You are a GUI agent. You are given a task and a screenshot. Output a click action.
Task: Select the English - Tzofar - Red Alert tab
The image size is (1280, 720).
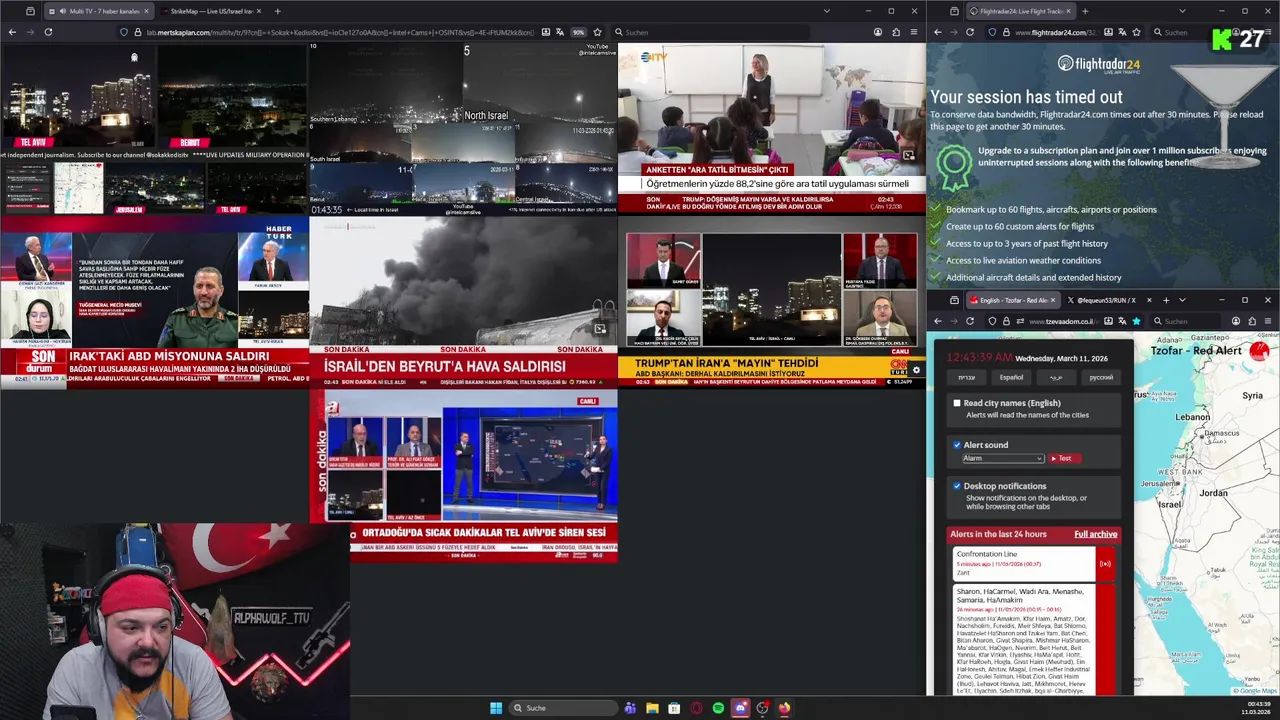pyautogui.click(x=1011, y=300)
